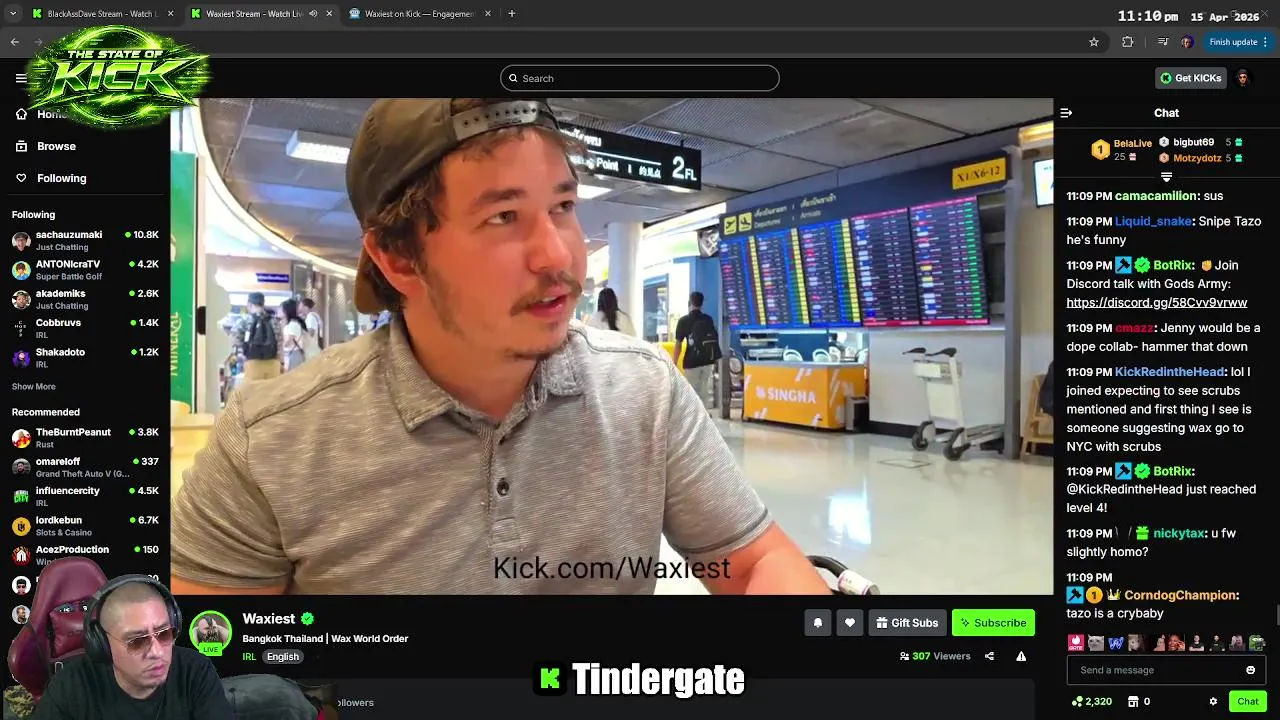
Task: Click the English language tag
Action: (x=283, y=657)
